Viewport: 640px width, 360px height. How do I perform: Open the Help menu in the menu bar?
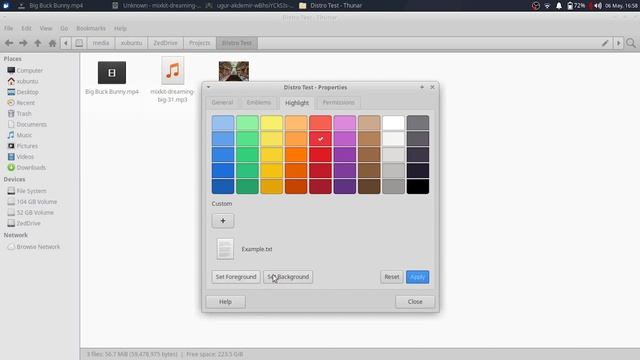tap(120, 28)
